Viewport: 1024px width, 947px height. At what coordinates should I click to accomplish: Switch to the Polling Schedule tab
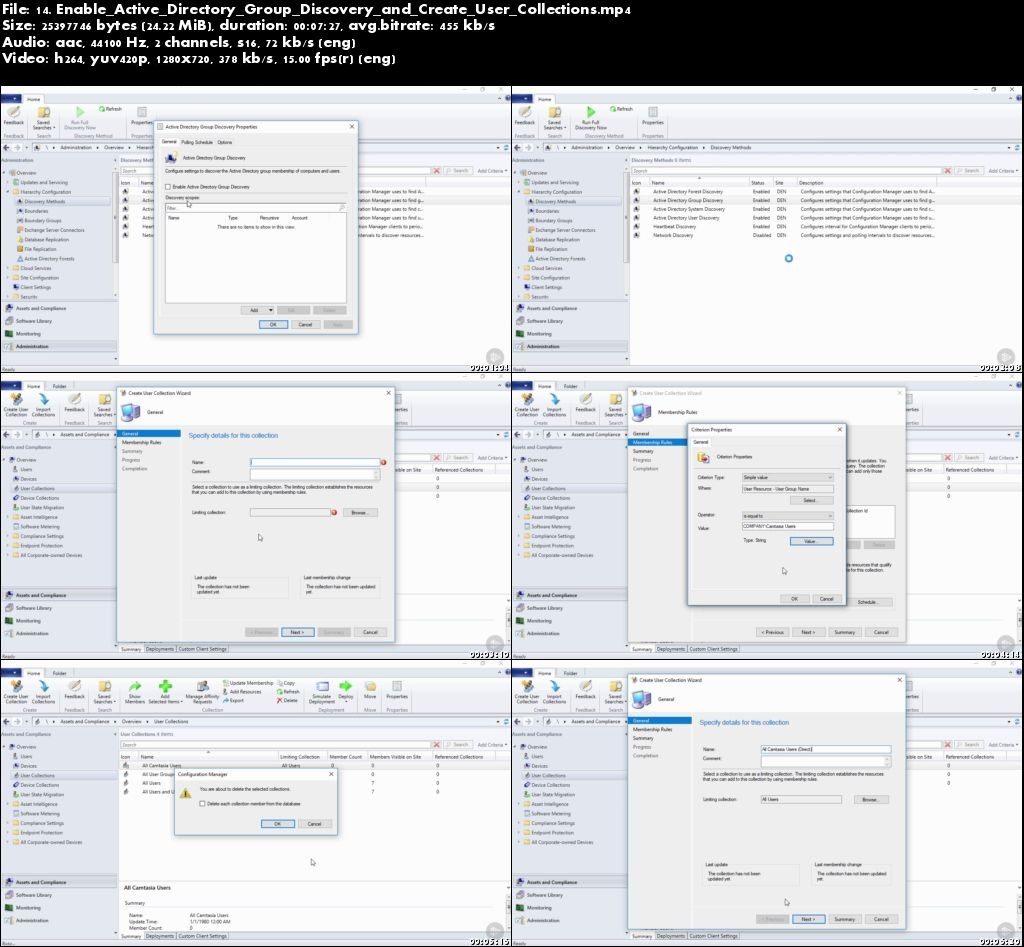(x=197, y=142)
